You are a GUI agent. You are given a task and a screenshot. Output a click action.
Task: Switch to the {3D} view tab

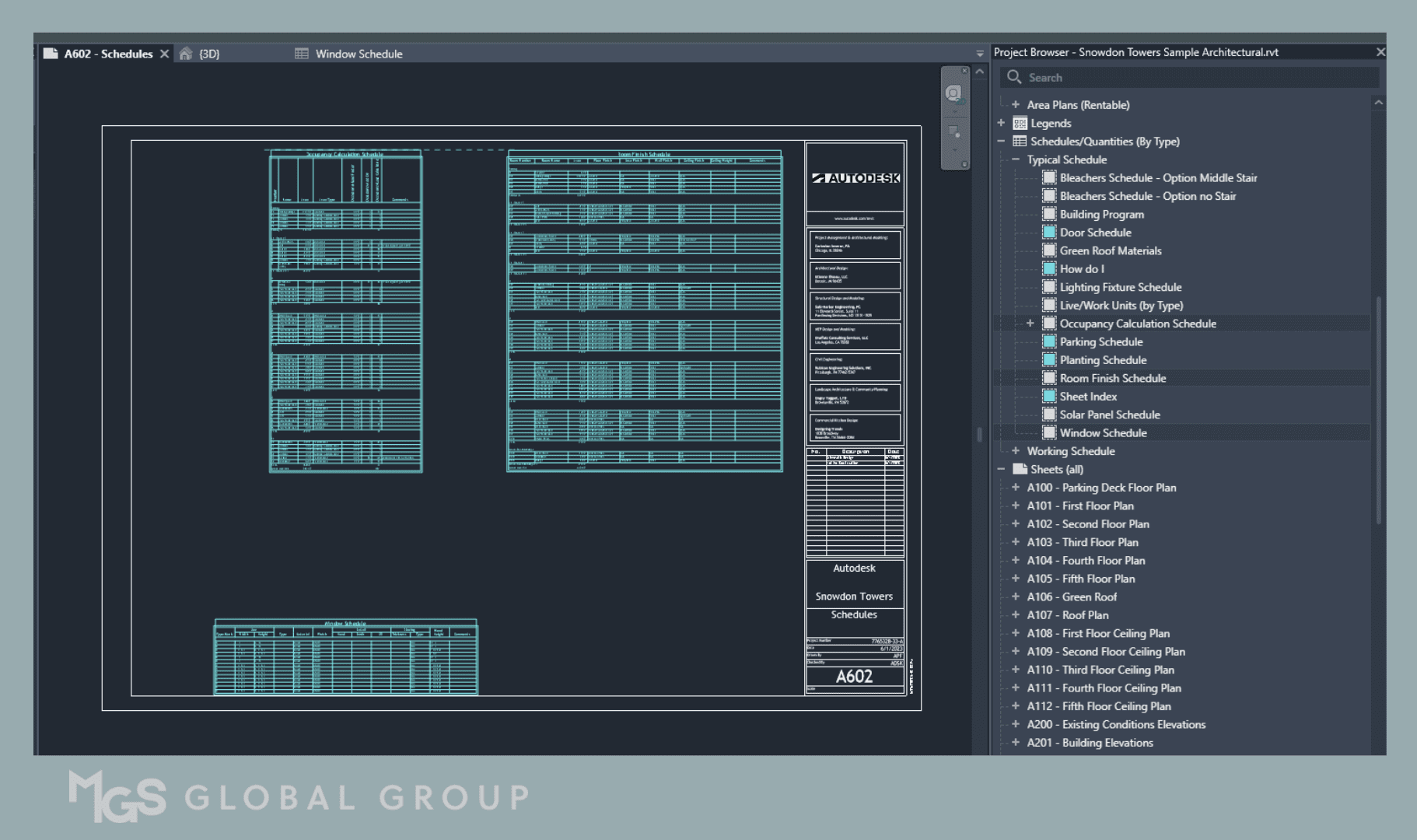tap(208, 54)
